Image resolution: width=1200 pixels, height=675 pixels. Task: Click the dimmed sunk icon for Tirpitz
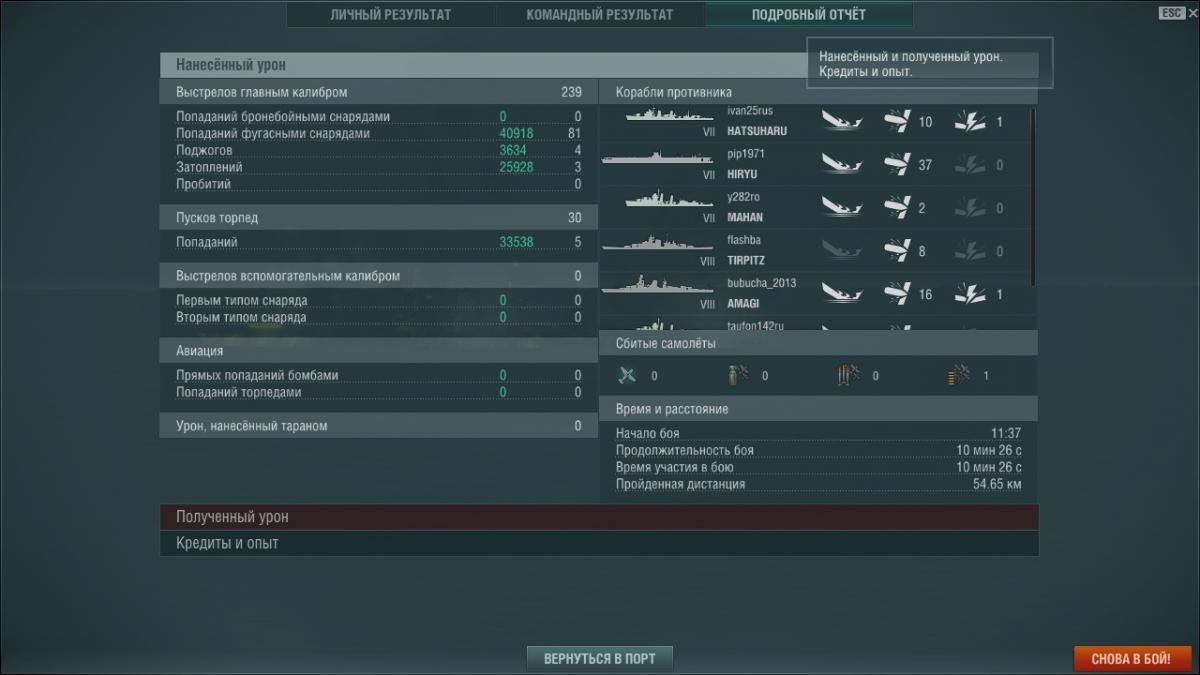pyautogui.click(x=843, y=250)
